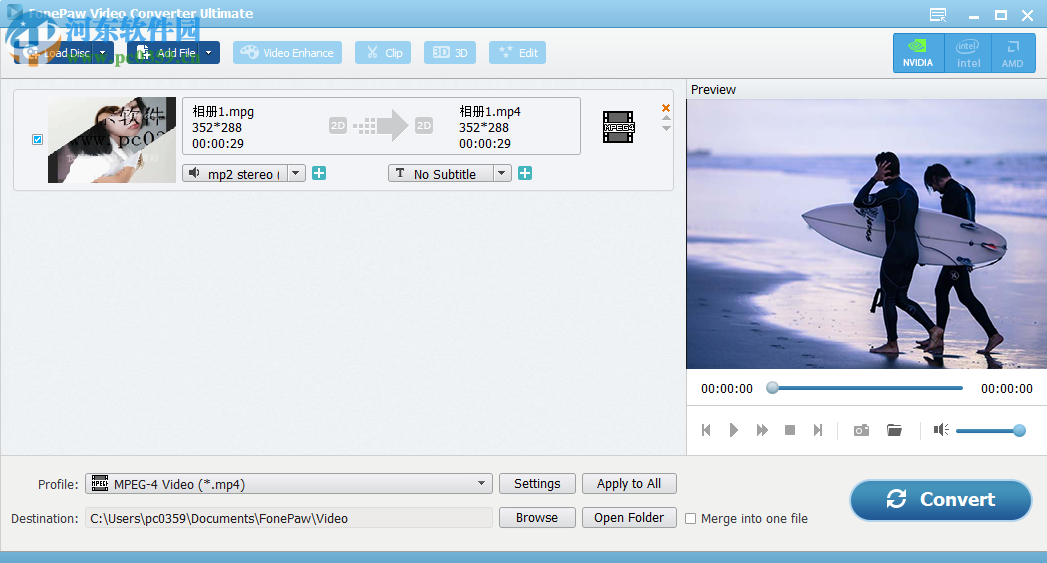Click the Destination path field
1047x563 pixels.
[288, 518]
